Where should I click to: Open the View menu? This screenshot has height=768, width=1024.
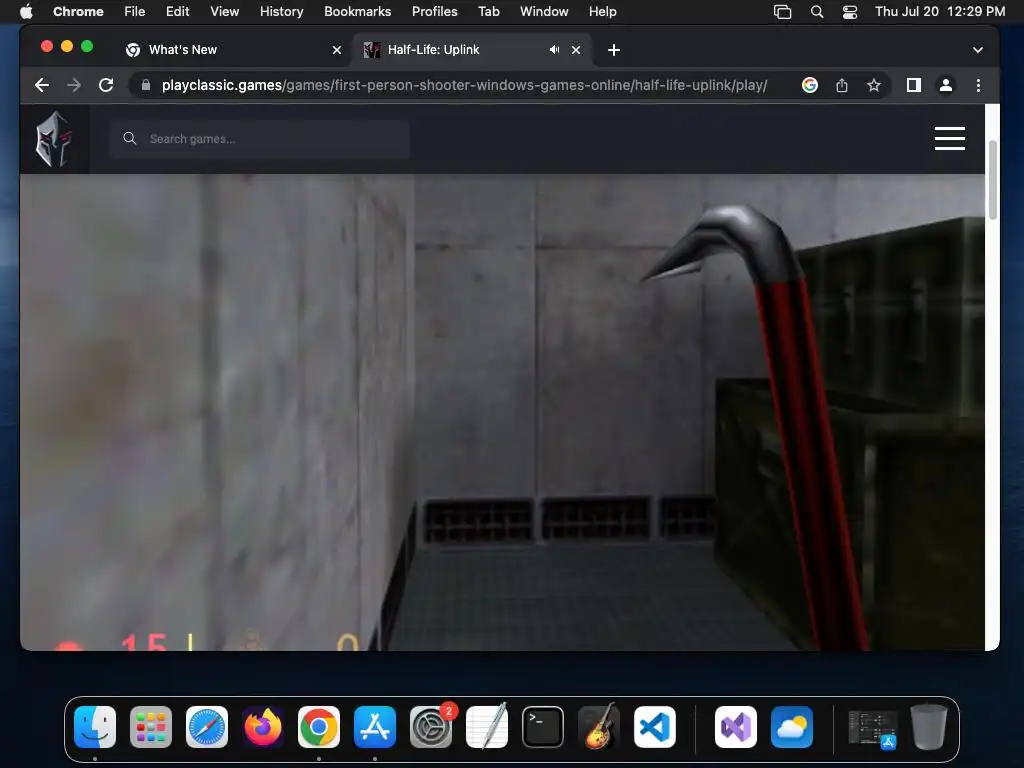click(224, 11)
